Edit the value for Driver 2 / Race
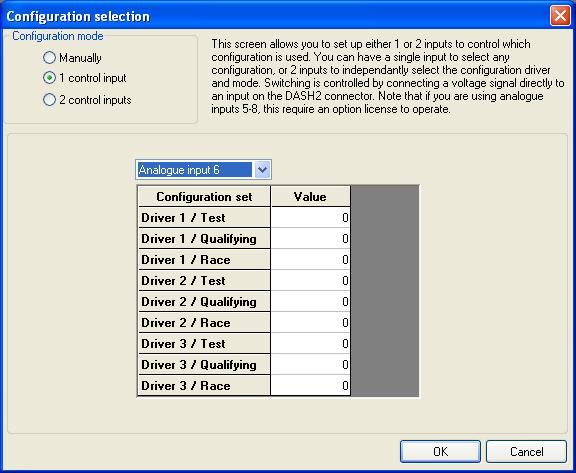This screenshot has height=473, width=576. [x=310, y=322]
